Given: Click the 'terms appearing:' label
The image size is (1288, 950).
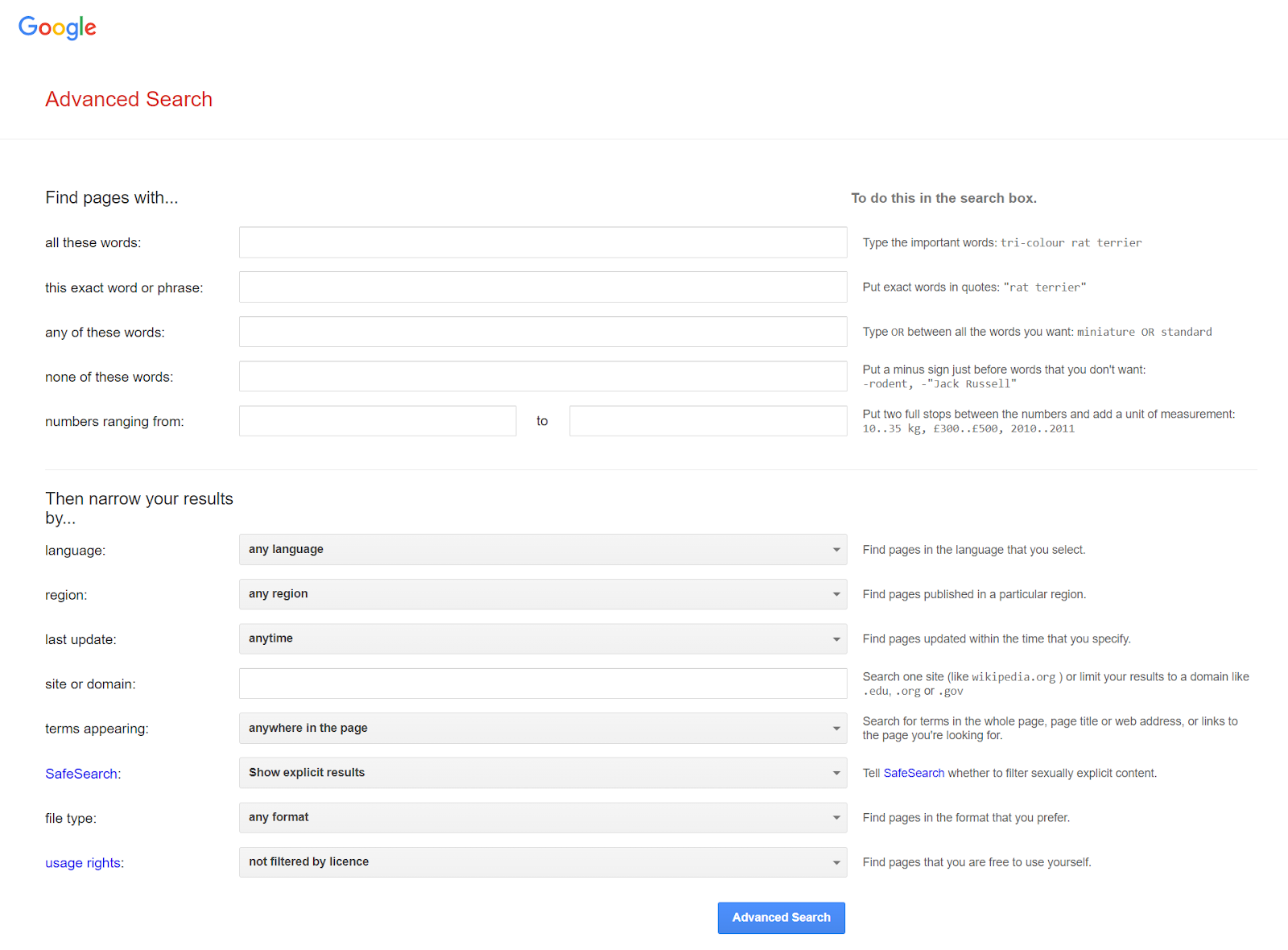Looking at the screenshot, I should coord(97,729).
